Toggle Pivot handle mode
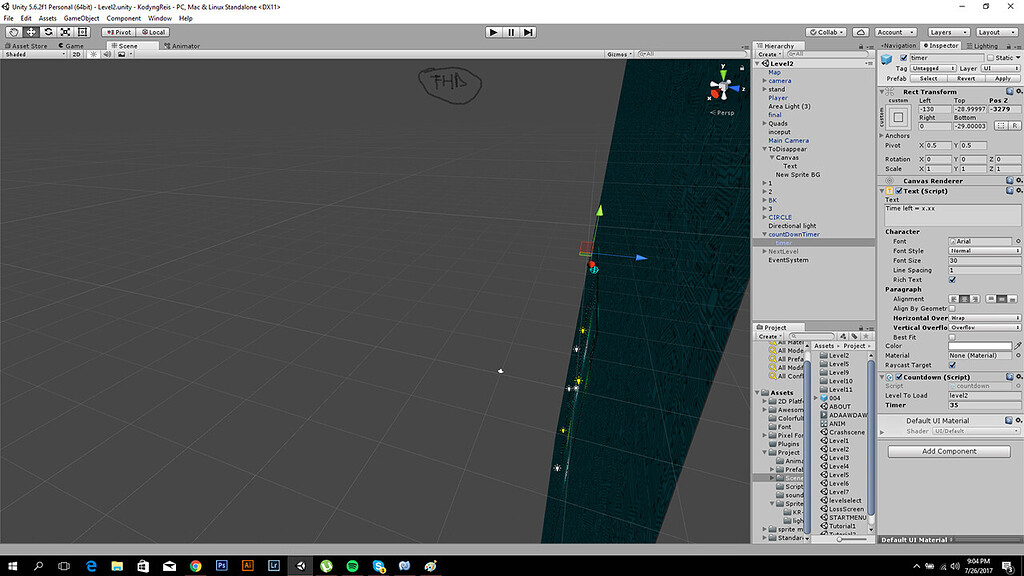1024x576 pixels. click(117, 32)
